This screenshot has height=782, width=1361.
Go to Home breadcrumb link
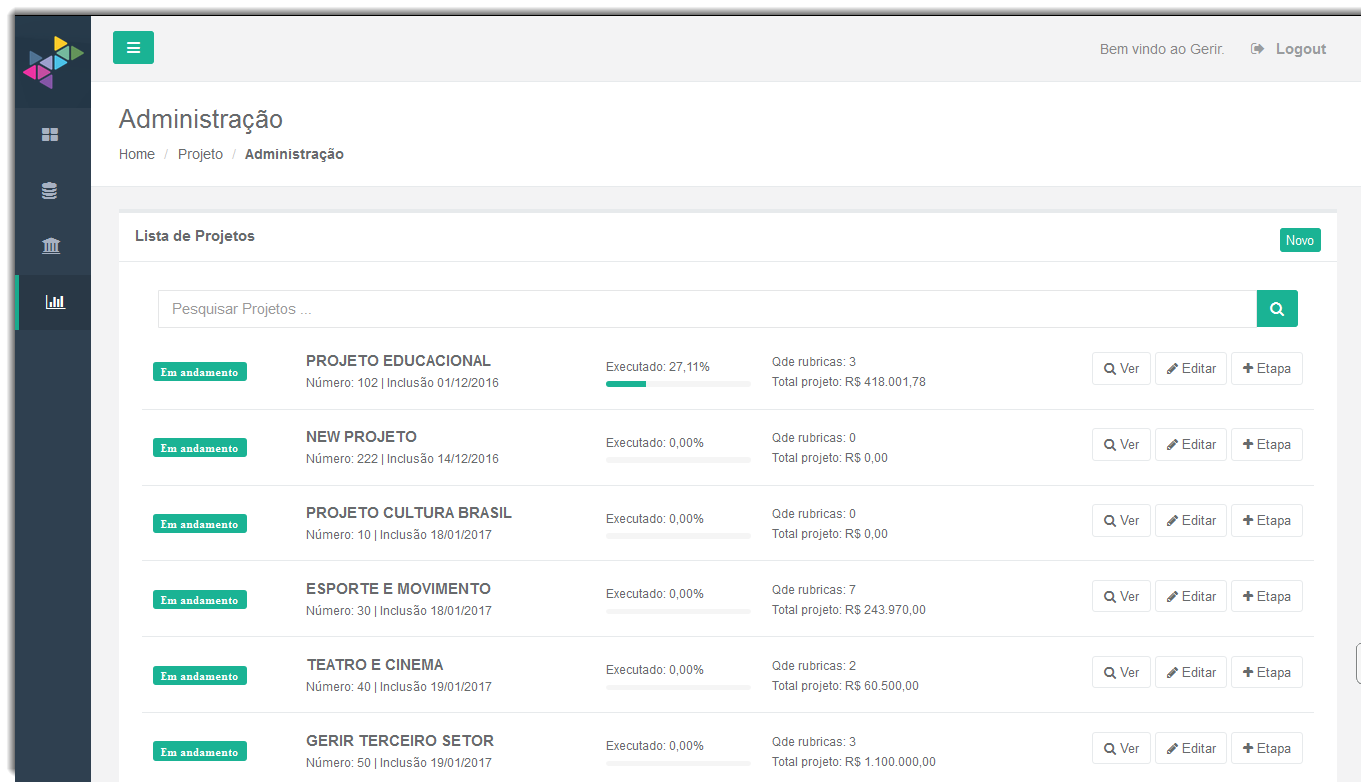click(x=137, y=154)
